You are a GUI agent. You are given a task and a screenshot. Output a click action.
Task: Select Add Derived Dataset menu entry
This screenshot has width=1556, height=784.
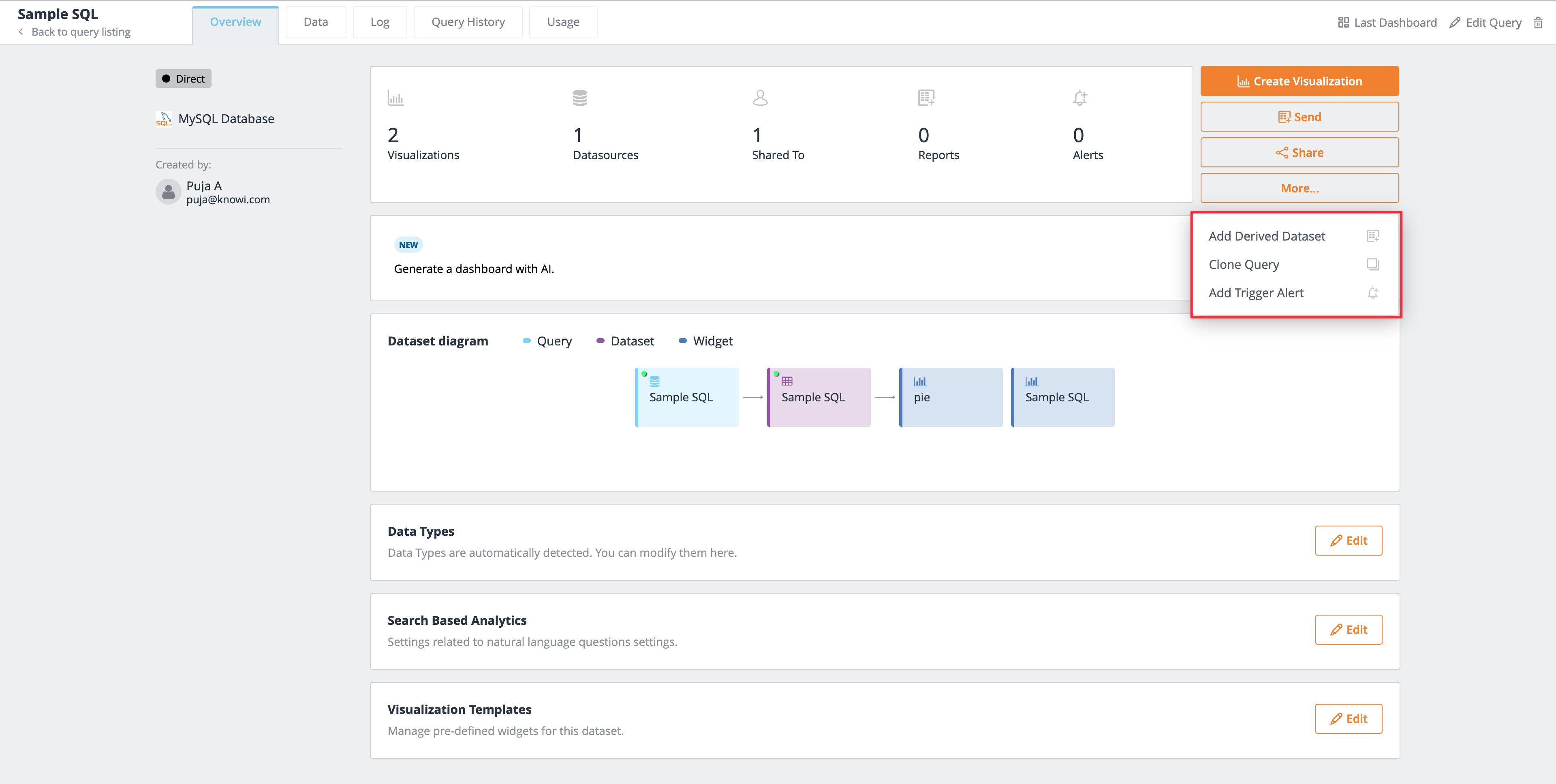1267,236
